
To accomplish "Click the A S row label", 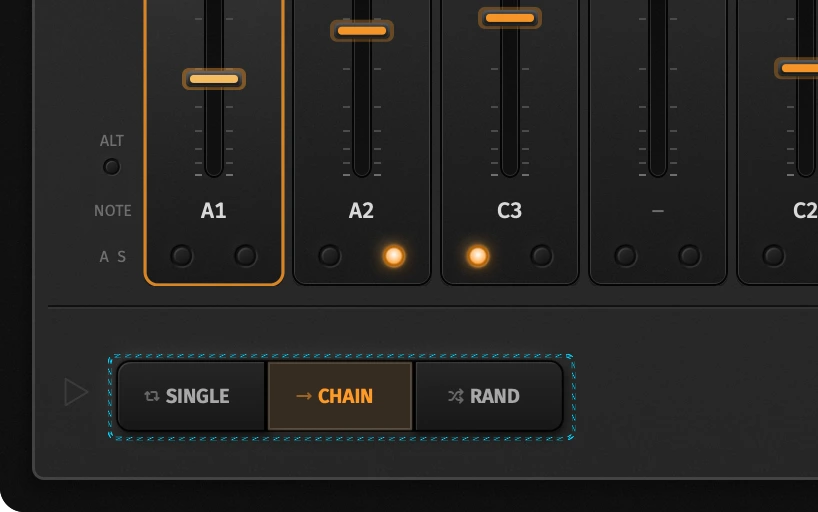I will coord(113,256).
